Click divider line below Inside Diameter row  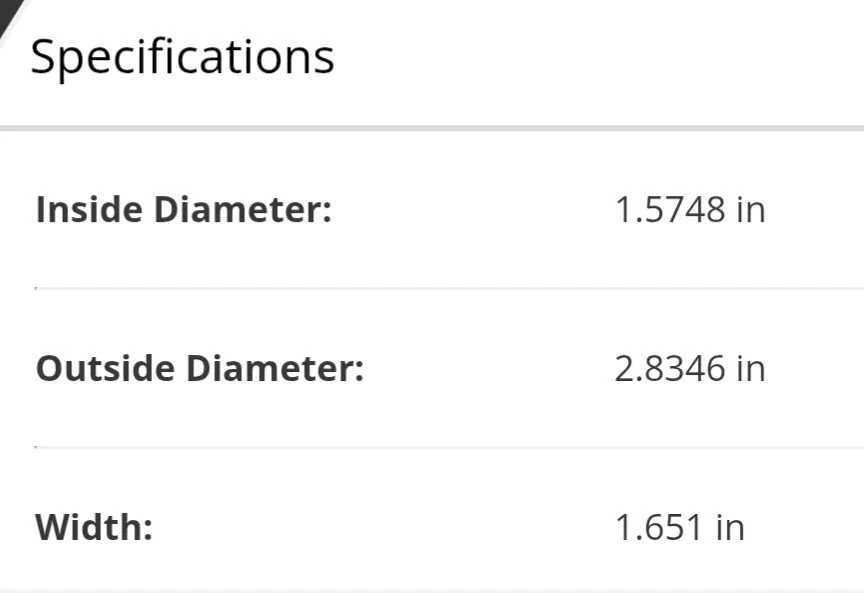click(x=432, y=288)
